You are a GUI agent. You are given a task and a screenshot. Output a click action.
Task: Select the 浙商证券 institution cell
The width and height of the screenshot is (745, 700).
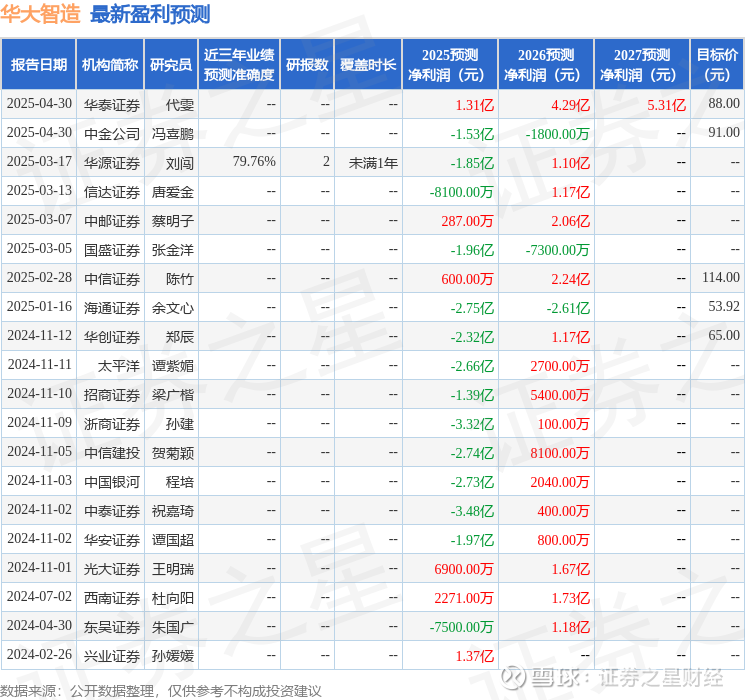(112, 424)
